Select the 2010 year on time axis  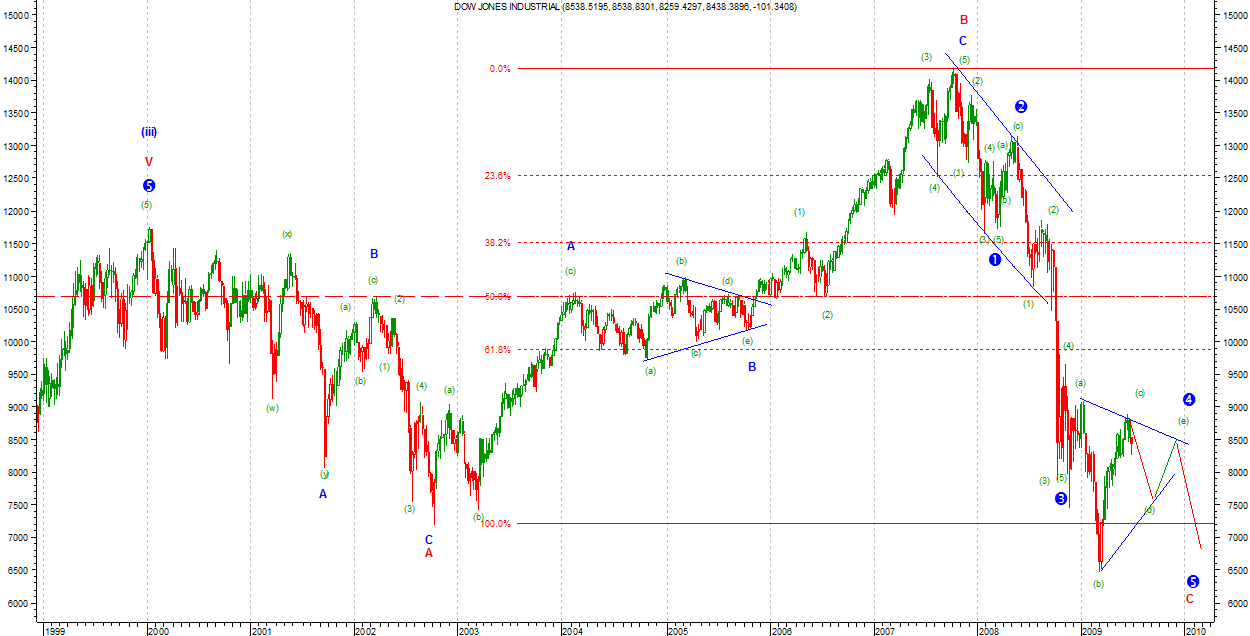tap(1195, 631)
